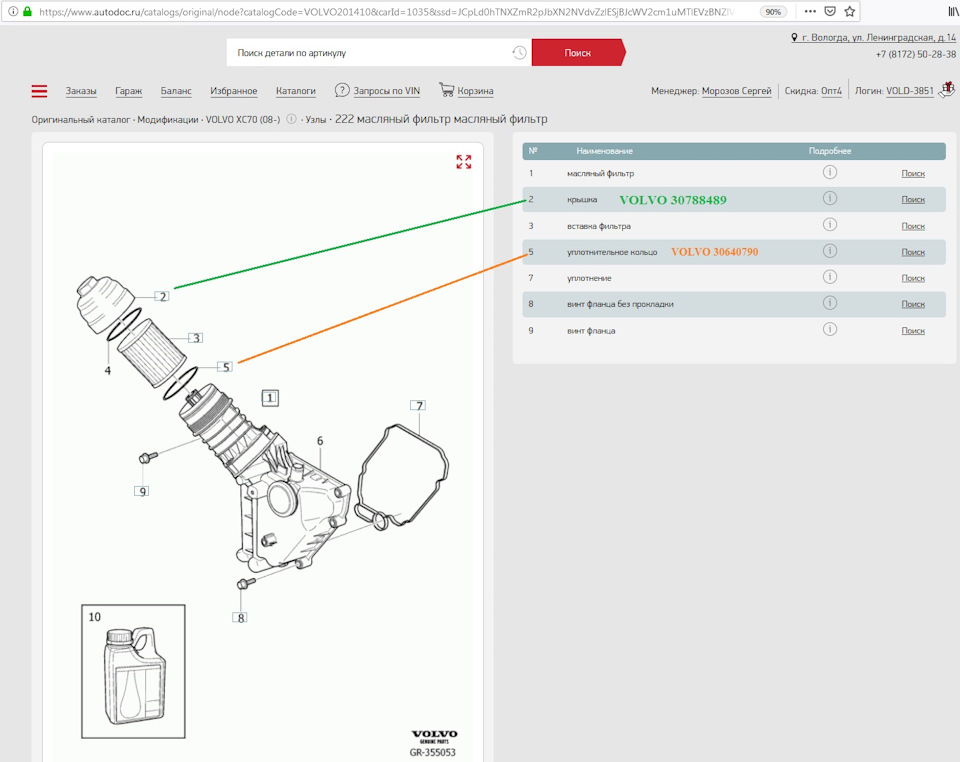This screenshot has height=762, width=960.
Task: Open the Каталоги menu item
Action: point(296,91)
